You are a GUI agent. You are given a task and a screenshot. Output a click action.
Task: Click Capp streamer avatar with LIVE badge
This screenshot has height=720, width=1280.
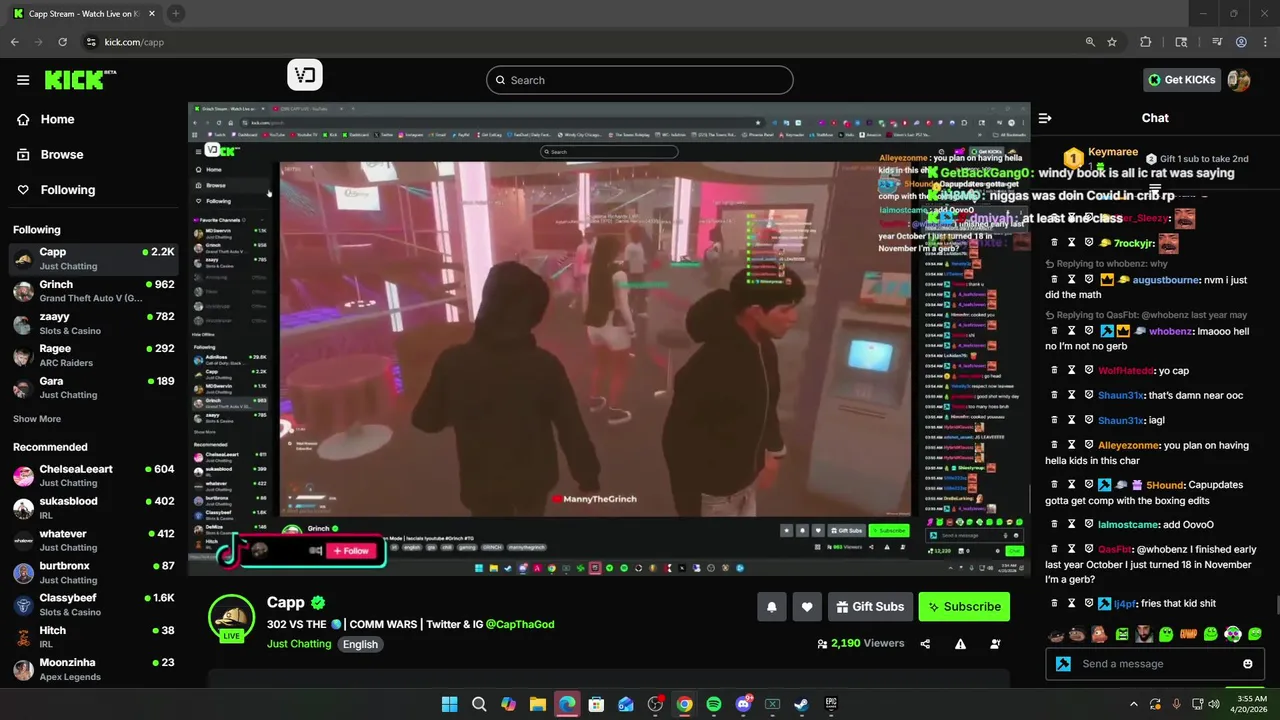pyautogui.click(x=231, y=618)
